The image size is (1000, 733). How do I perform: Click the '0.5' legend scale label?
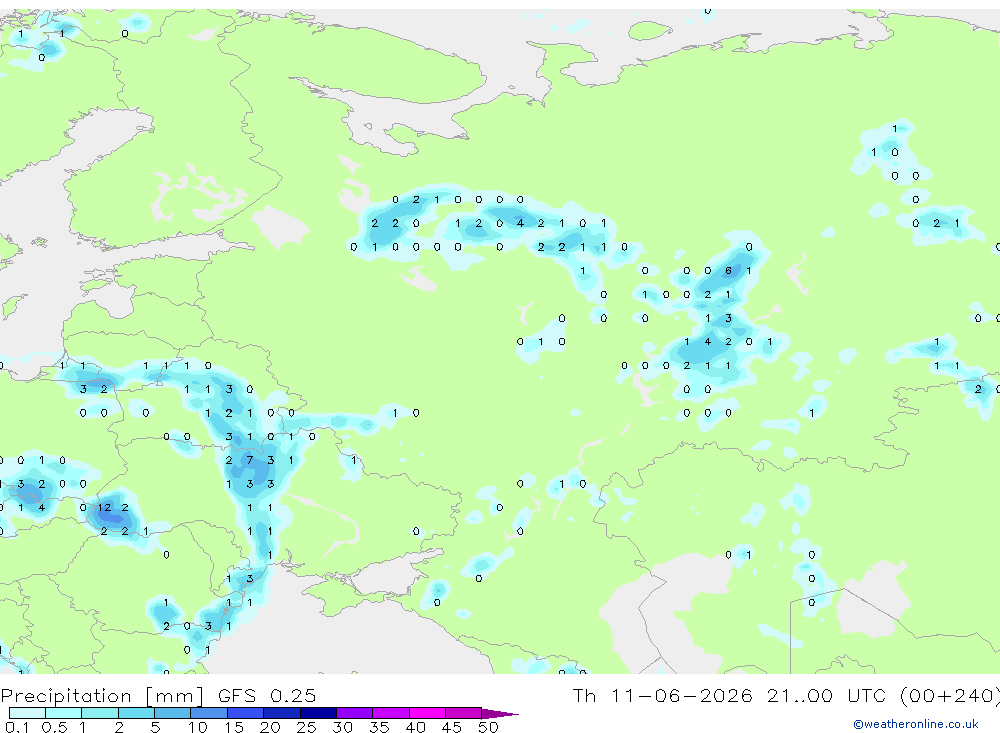pyautogui.click(x=54, y=727)
